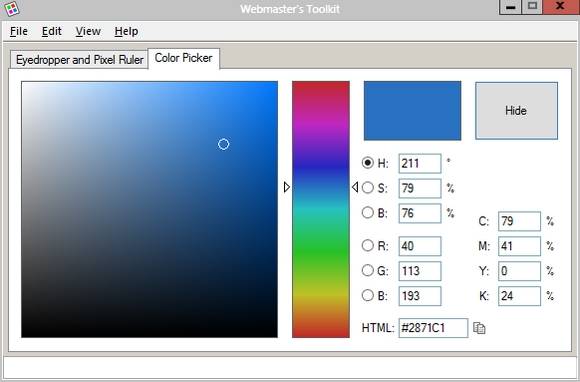
Task: Click the blue current color preview swatch
Action: 412,111
